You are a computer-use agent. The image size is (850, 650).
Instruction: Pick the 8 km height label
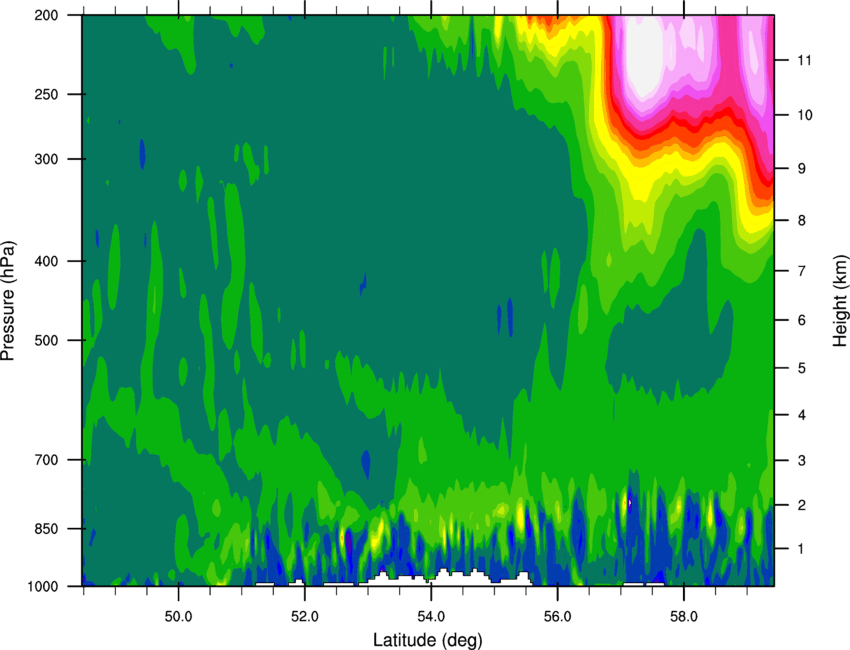point(802,220)
